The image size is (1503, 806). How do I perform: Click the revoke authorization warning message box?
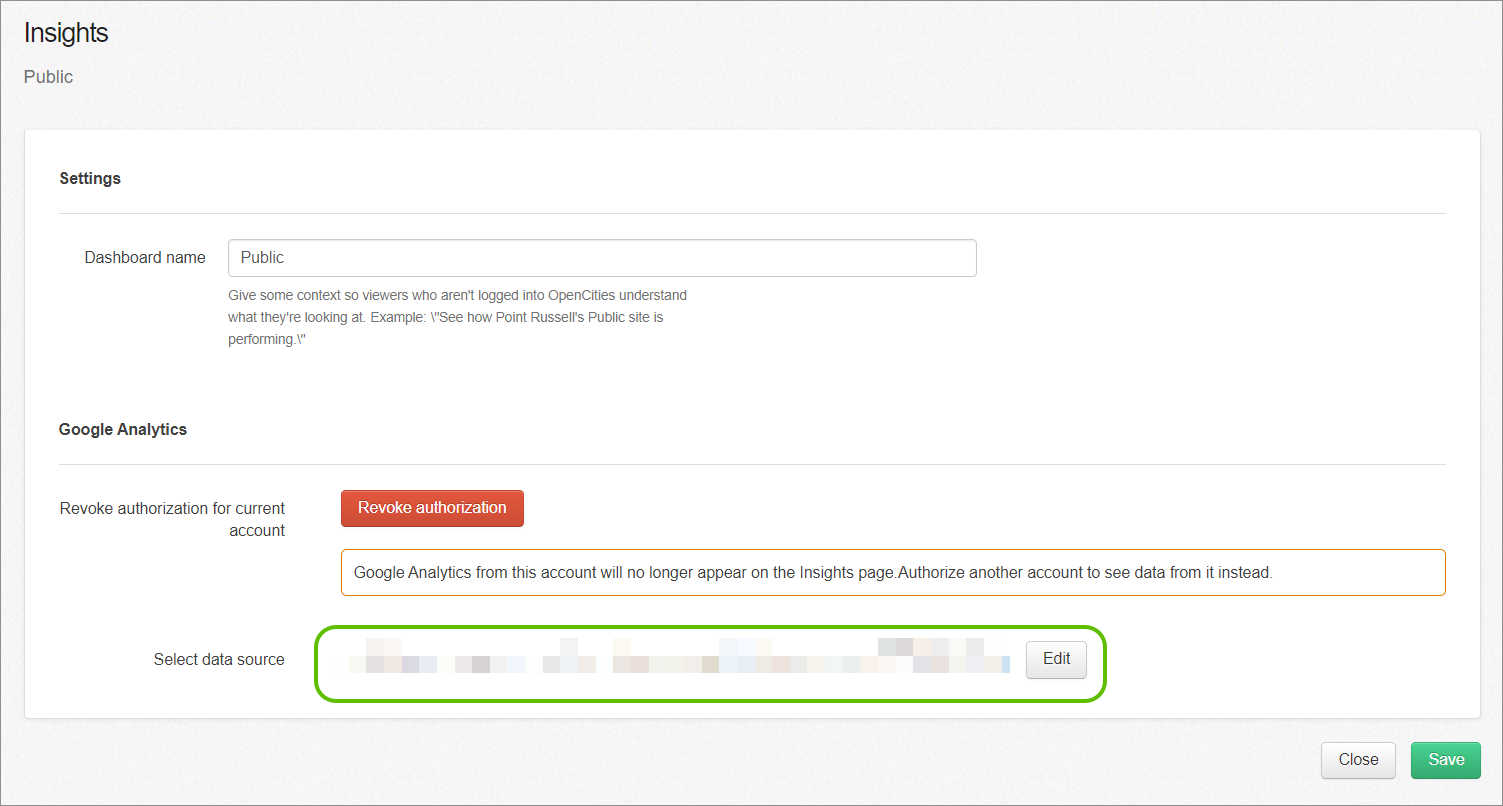point(893,572)
